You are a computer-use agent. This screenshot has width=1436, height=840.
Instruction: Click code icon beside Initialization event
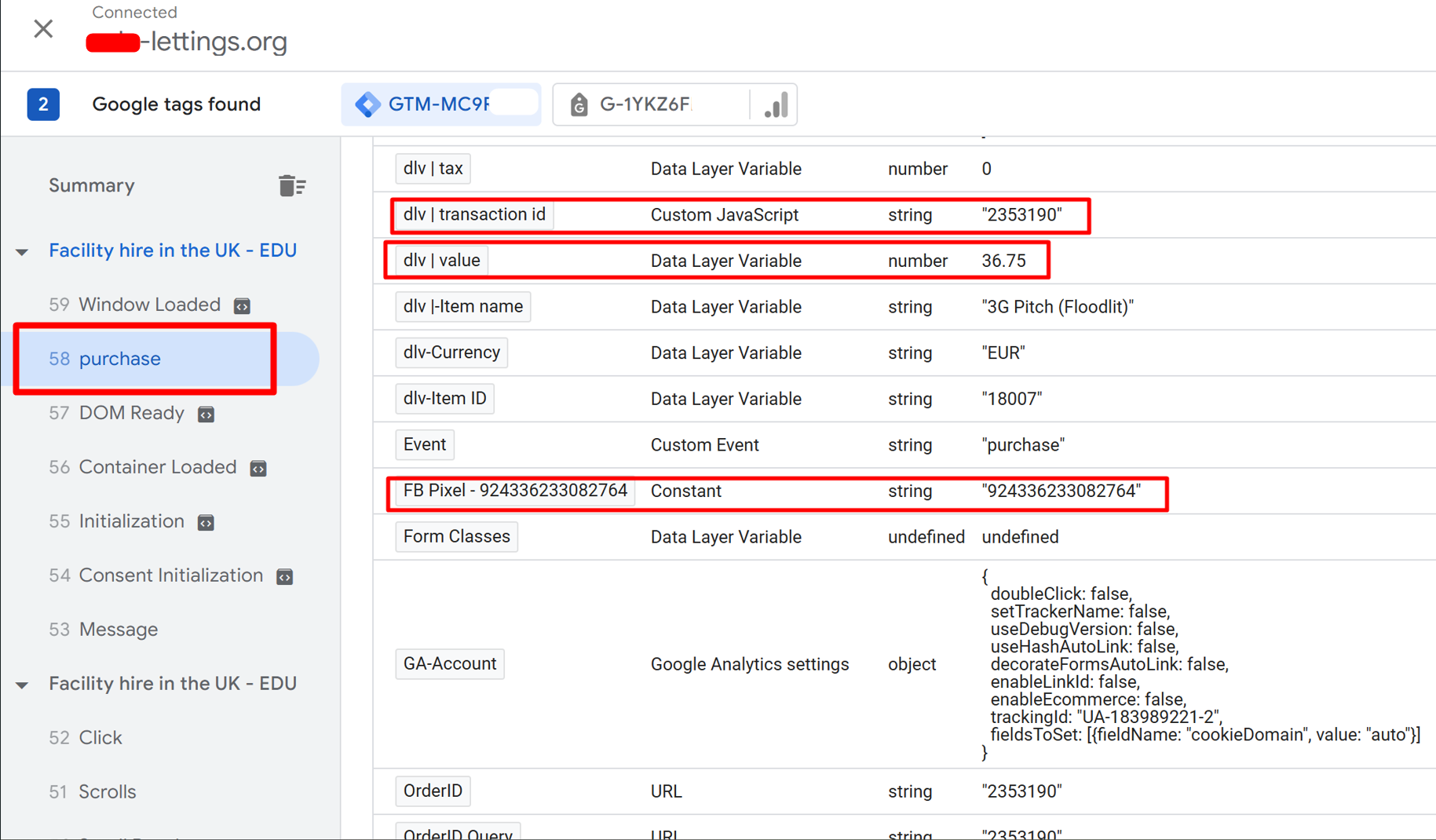(206, 523)
